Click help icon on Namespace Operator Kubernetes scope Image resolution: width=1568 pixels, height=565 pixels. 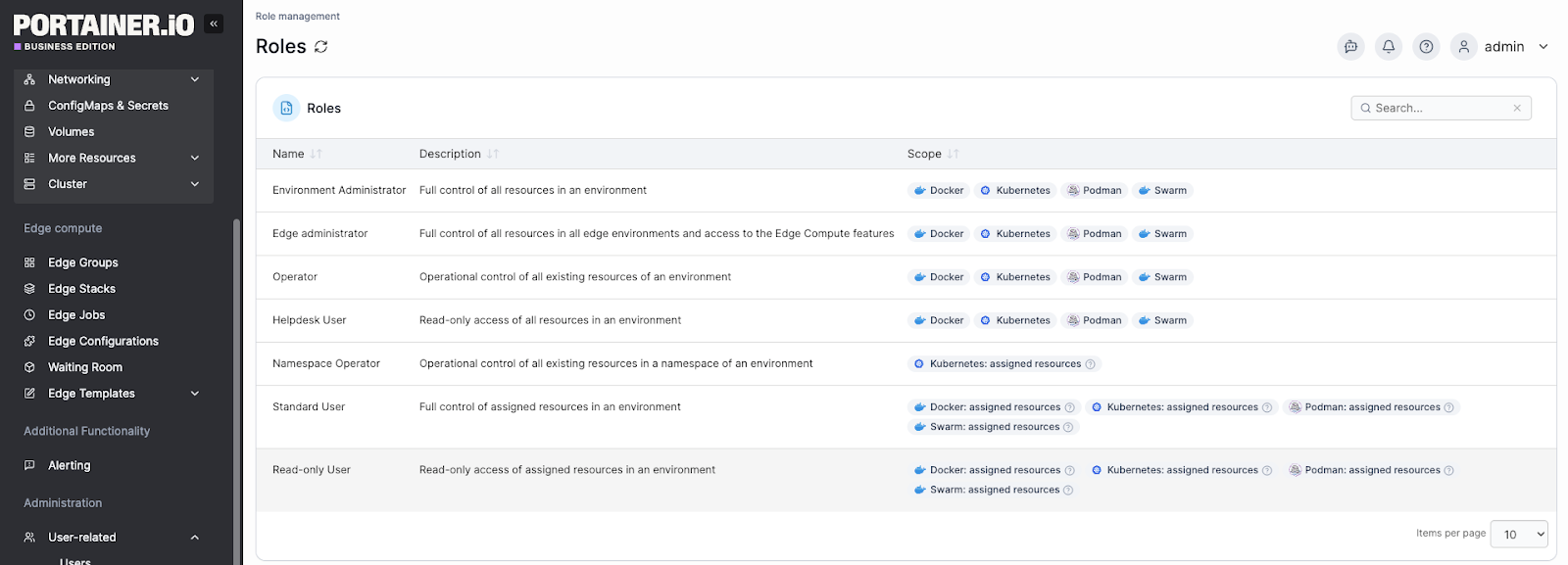pos(1090,364)
